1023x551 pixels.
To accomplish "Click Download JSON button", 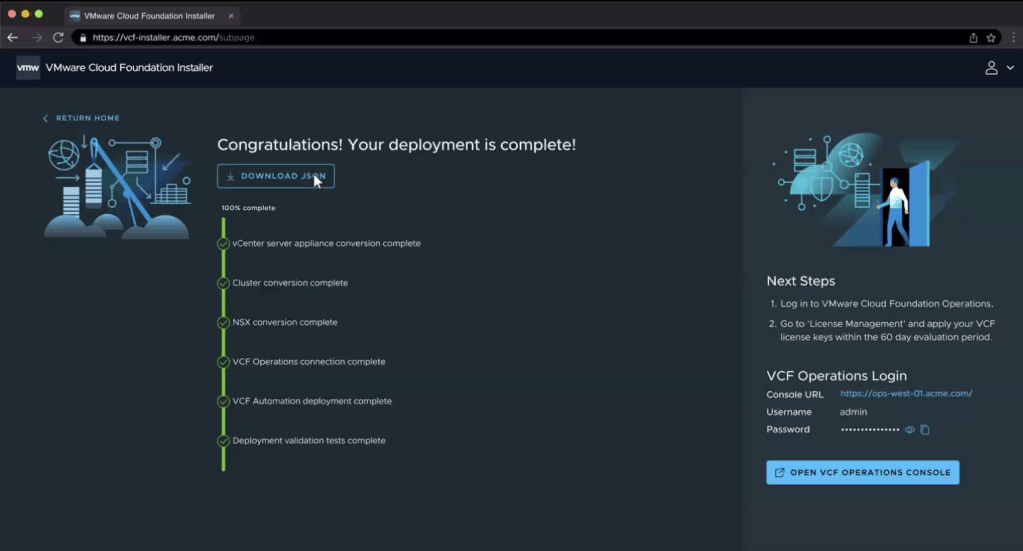I will [x=276, y=176].
